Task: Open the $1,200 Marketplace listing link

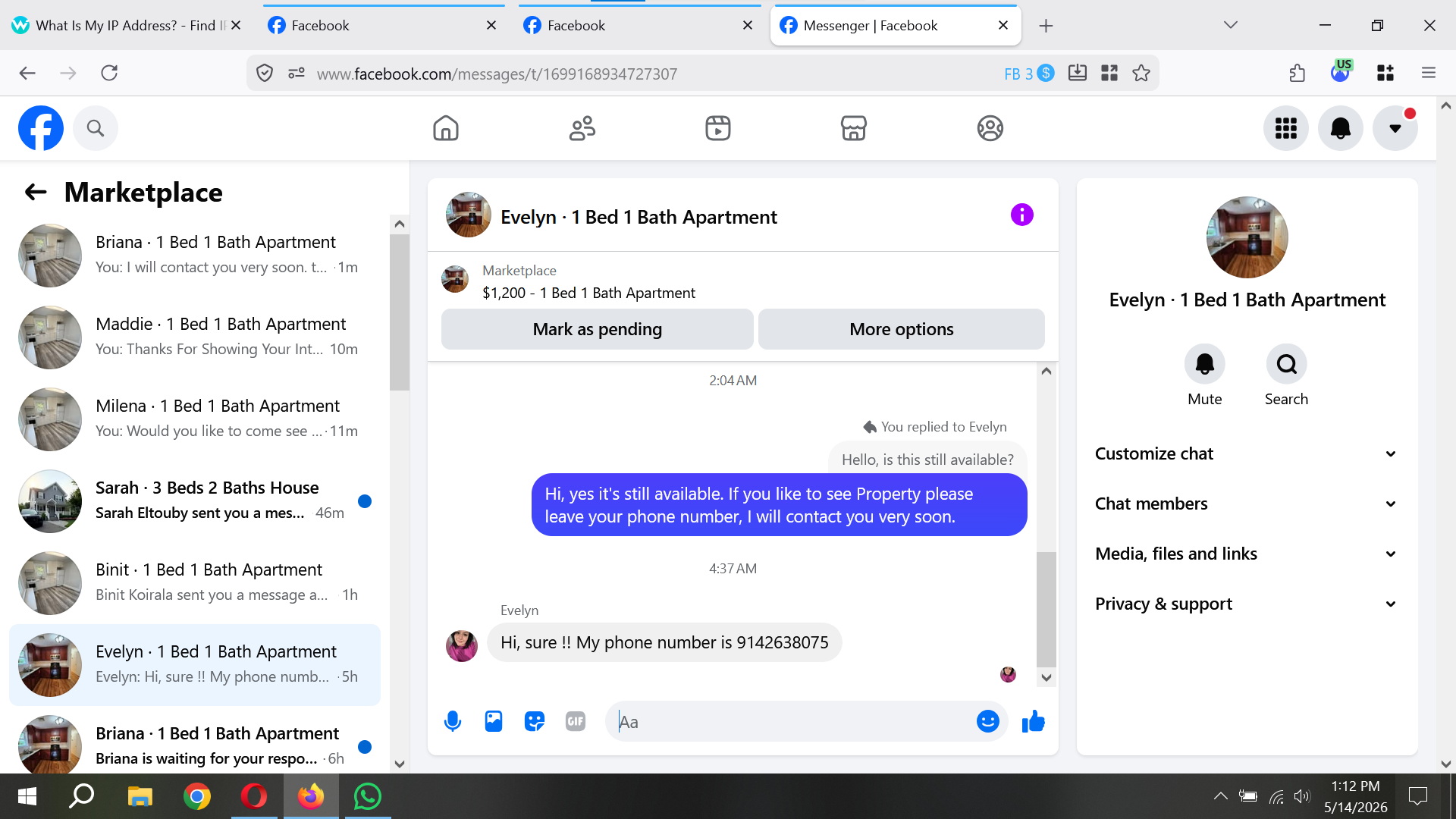Action: (588, 293)
